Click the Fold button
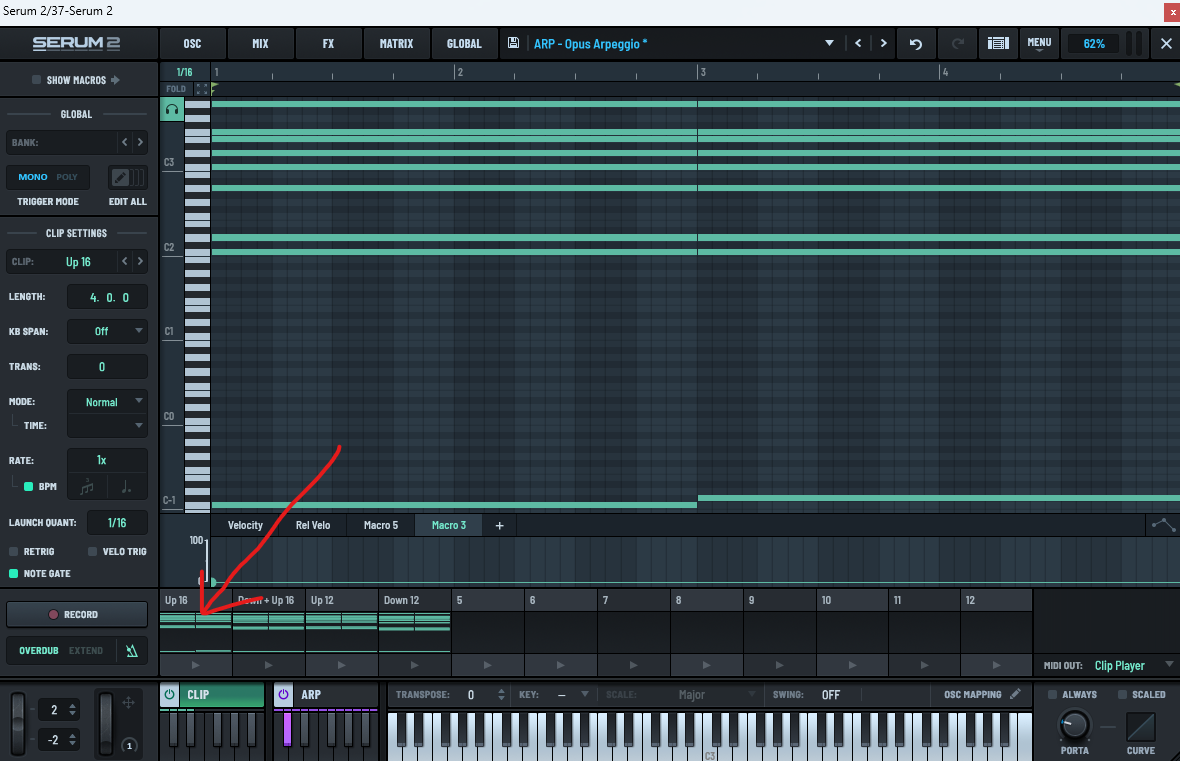 pos(176,89)
